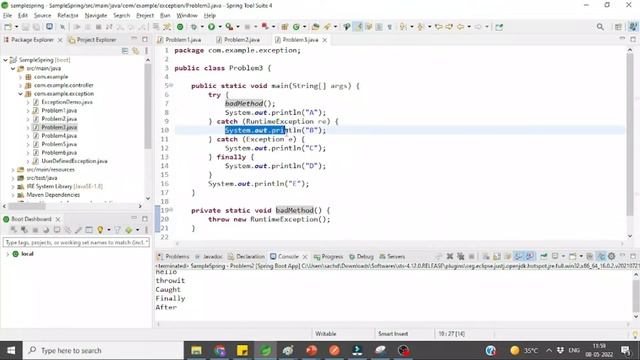Open the File menu

(8, 16)
